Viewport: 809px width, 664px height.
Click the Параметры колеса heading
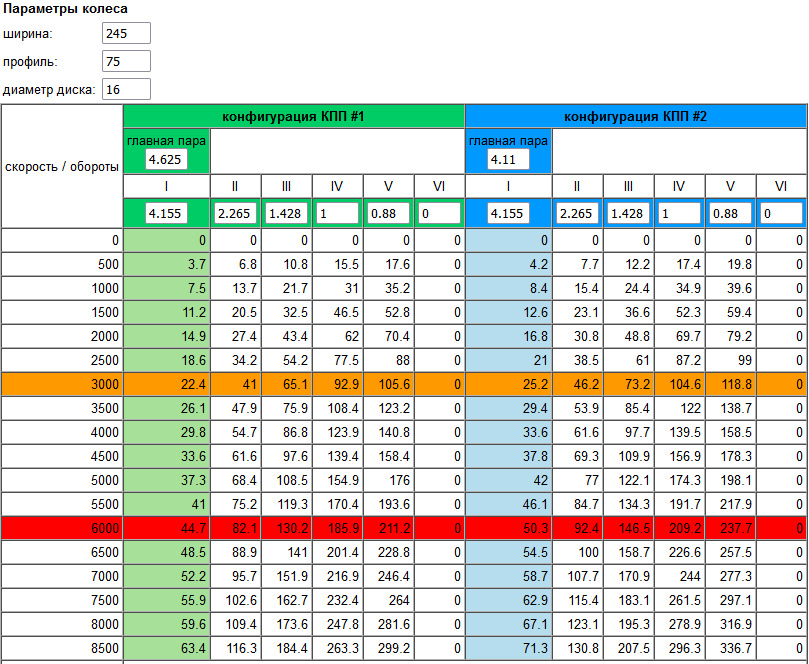coord(66,9)
